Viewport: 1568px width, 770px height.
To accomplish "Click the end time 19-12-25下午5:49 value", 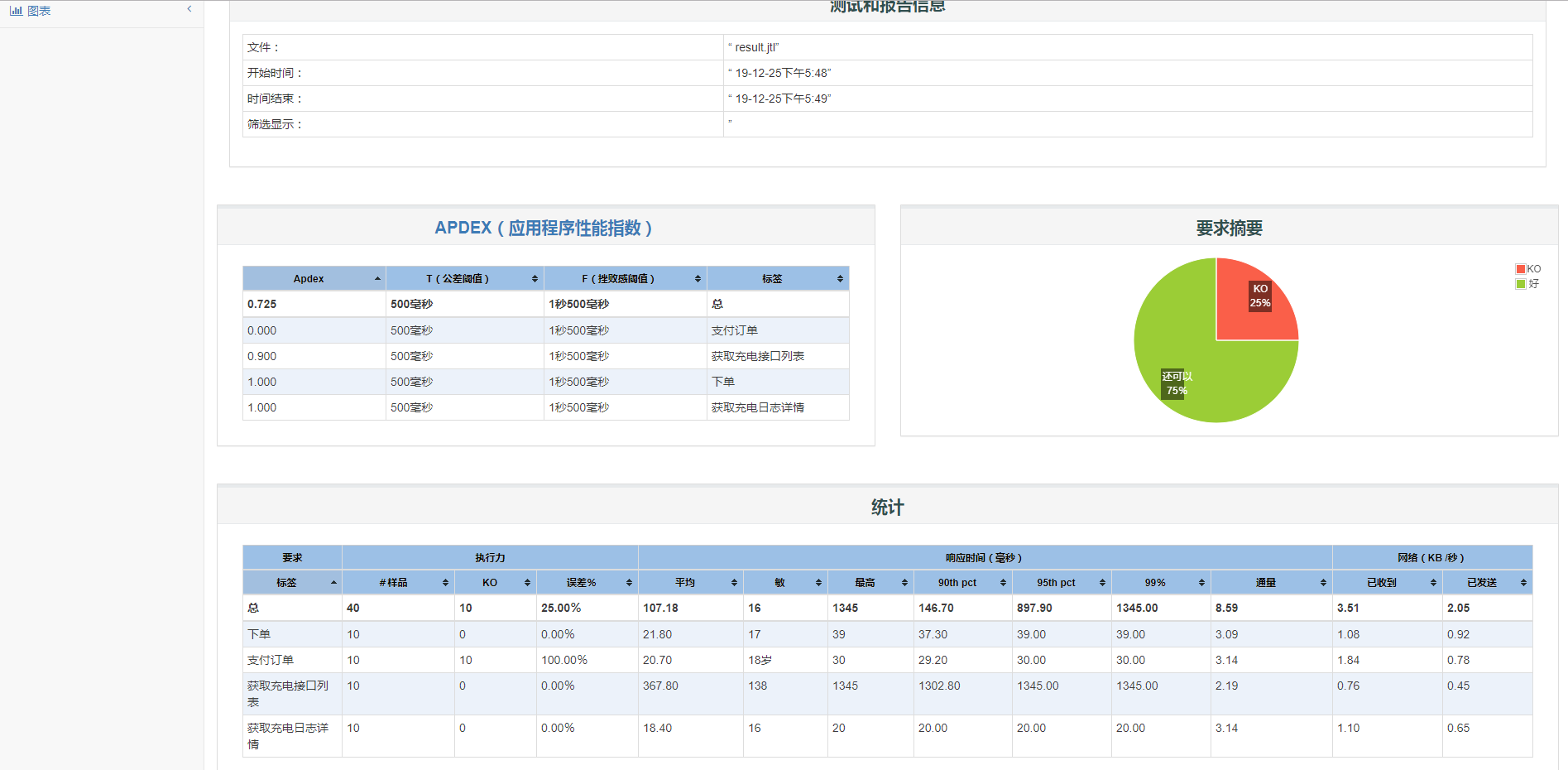I will coord(779,99).
